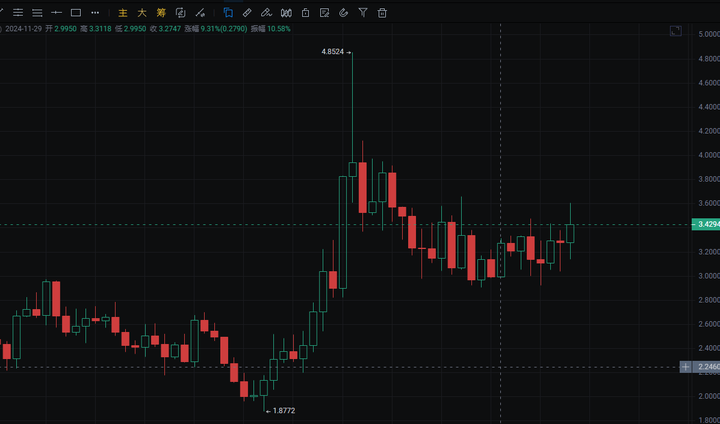
Task: Click the plus icon beside 2.2460
Action: tap(686, 367)
